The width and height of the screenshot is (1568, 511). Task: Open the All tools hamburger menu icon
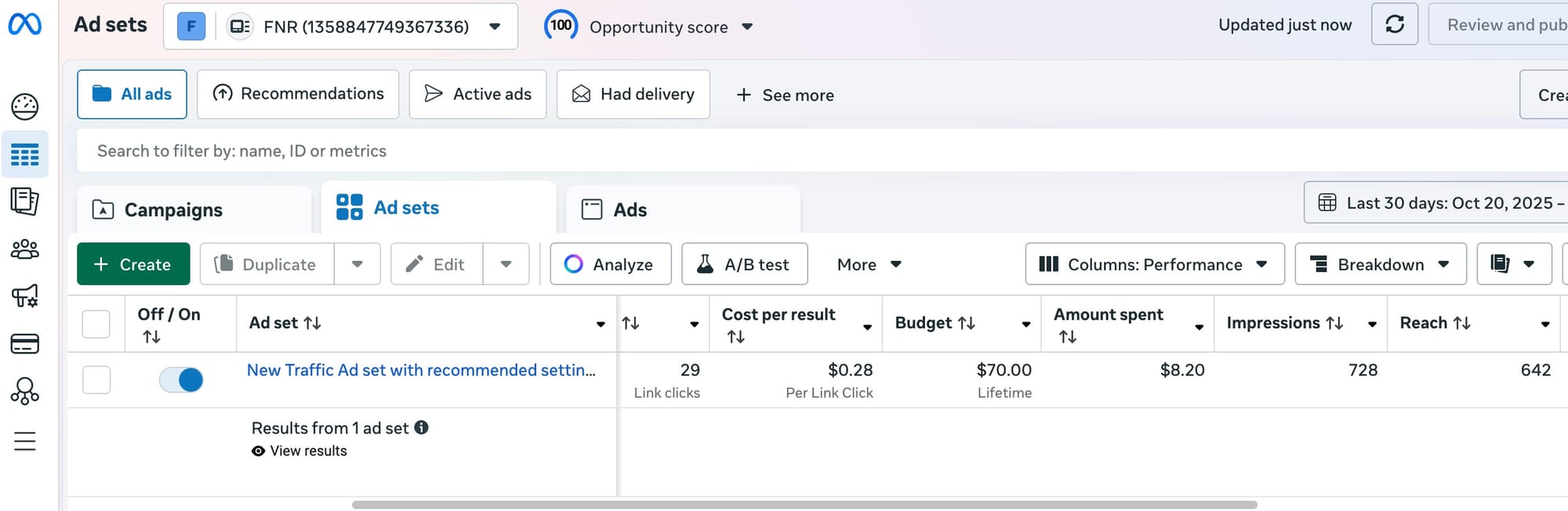tap(24, 441)
